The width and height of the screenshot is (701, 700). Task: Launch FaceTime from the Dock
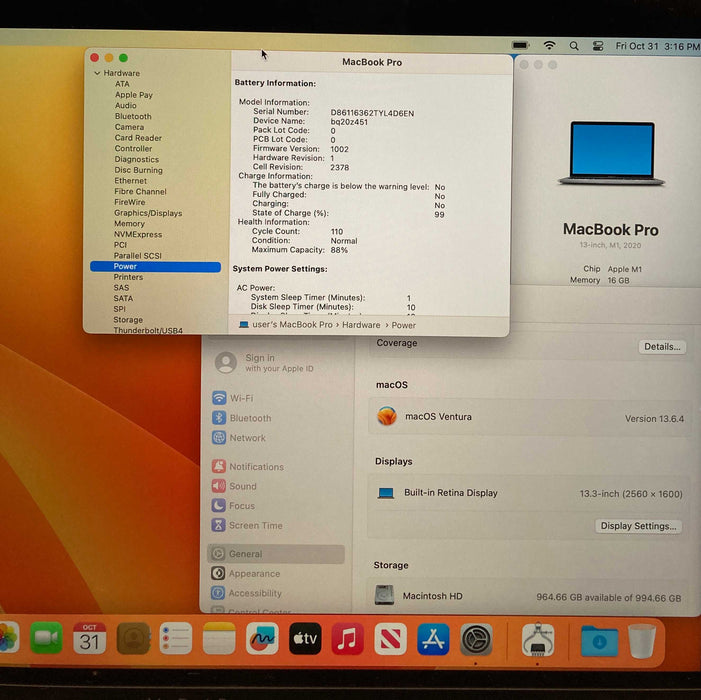[46, 638]
